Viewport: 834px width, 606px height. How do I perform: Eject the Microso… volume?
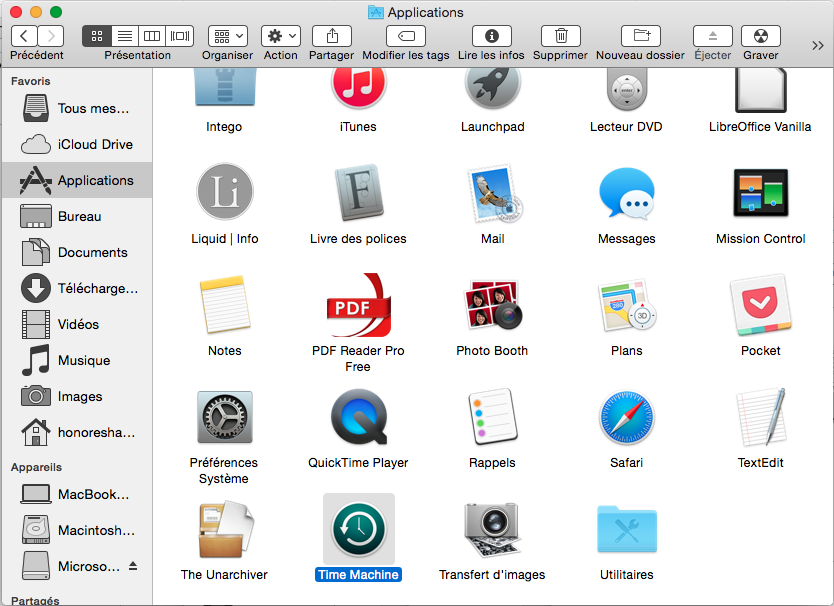coord(133,566)
